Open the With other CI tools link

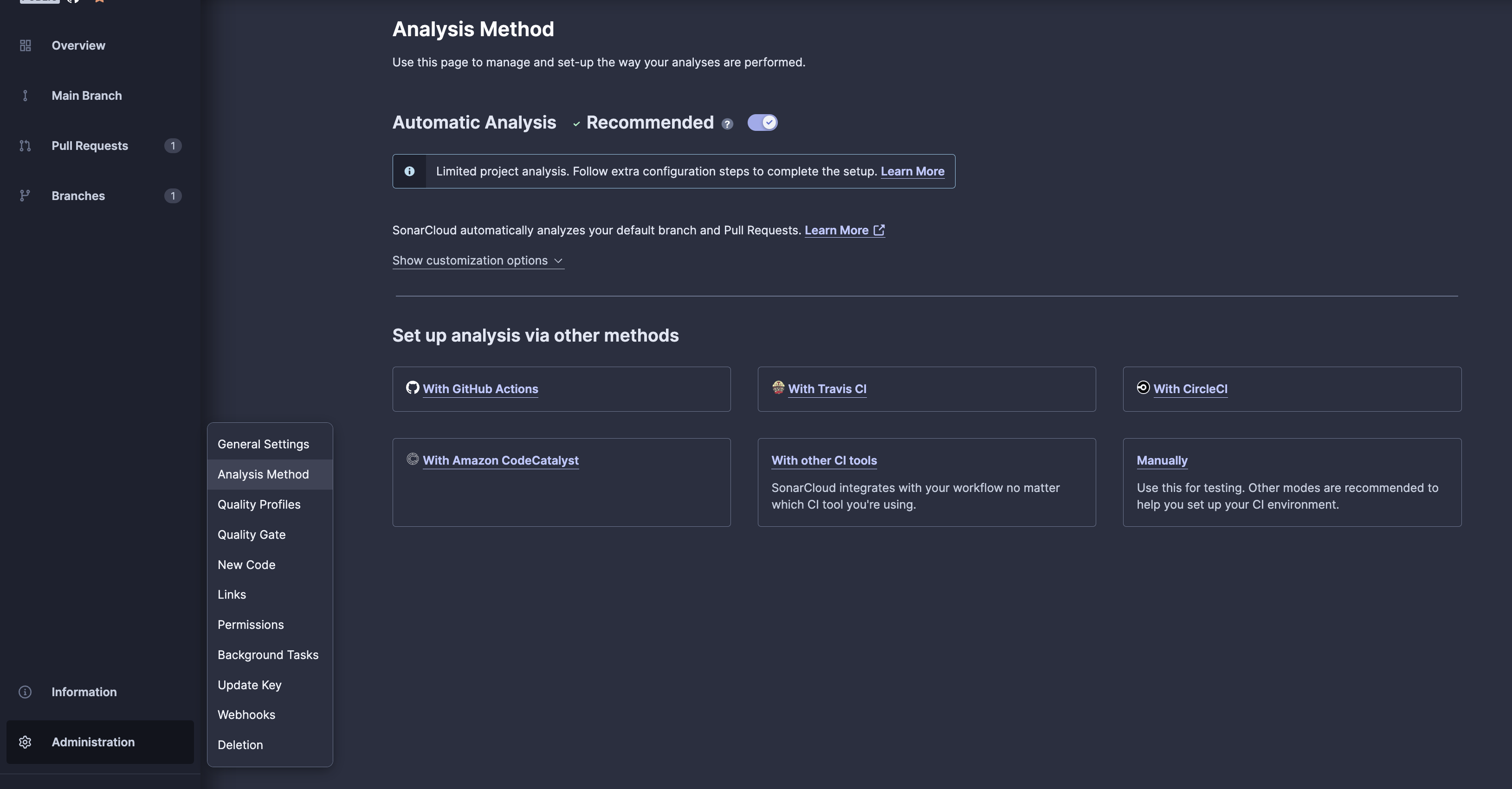point(823,460)
